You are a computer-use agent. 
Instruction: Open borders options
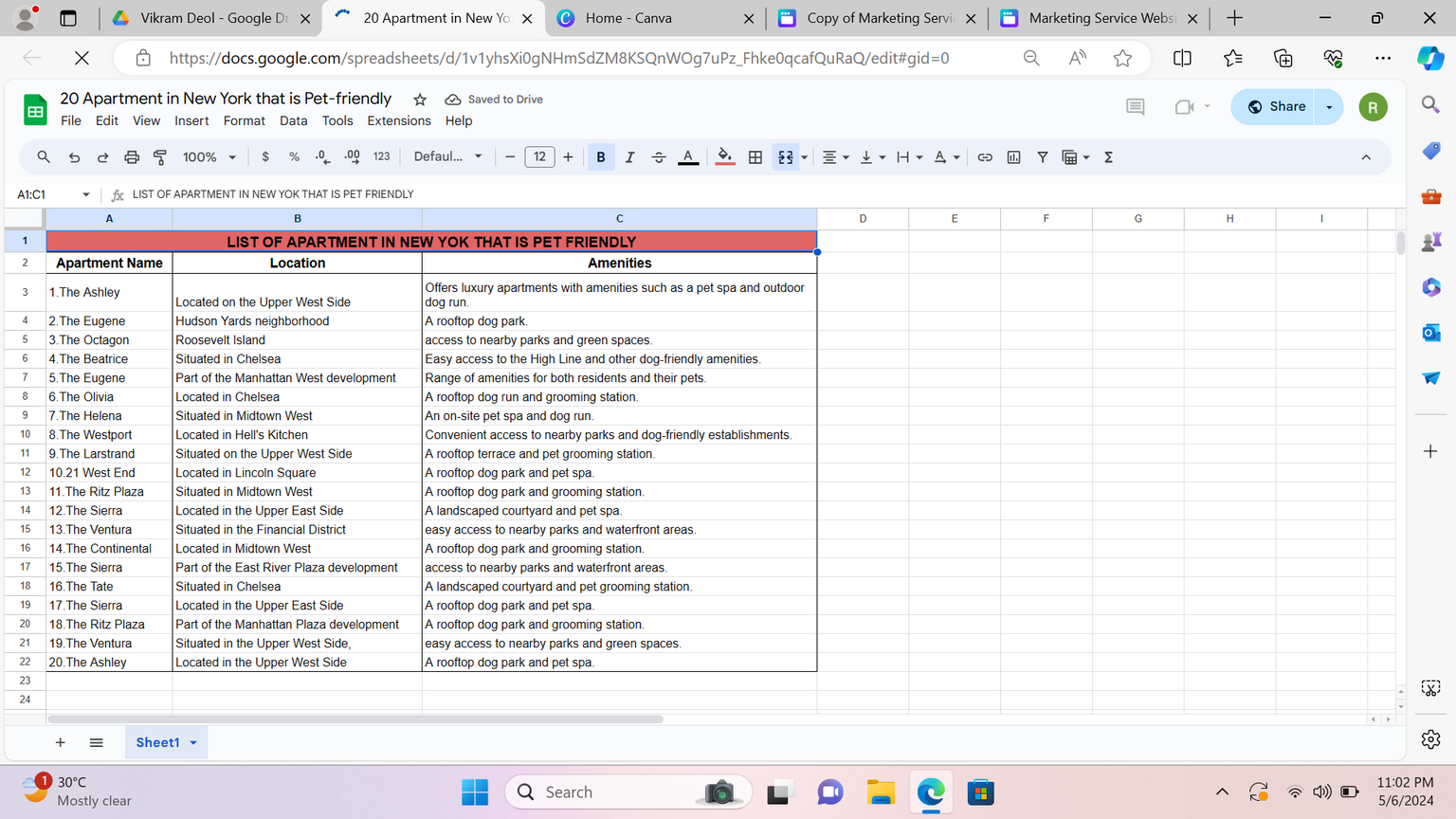pyautogui.click(x=755, y=157)
